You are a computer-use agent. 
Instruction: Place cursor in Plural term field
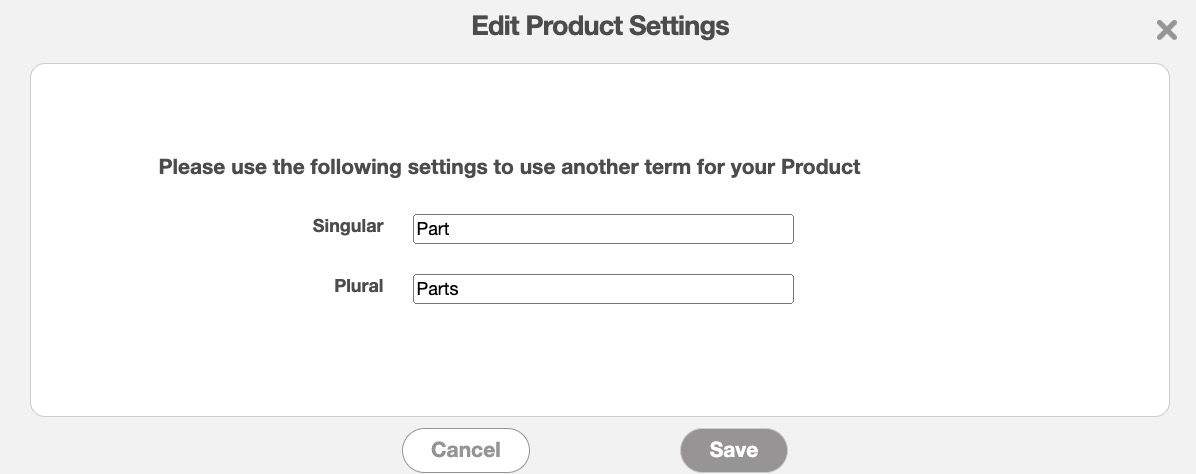click(603, 289)
